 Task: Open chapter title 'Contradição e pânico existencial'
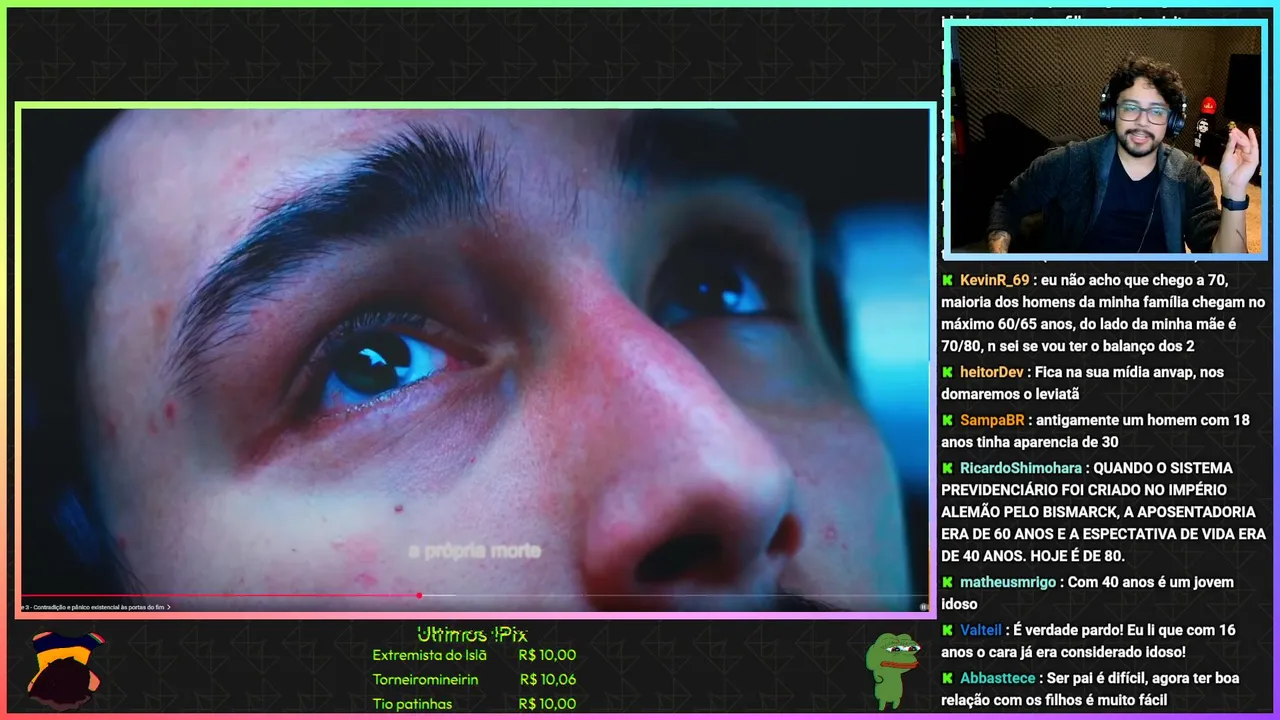95,607
